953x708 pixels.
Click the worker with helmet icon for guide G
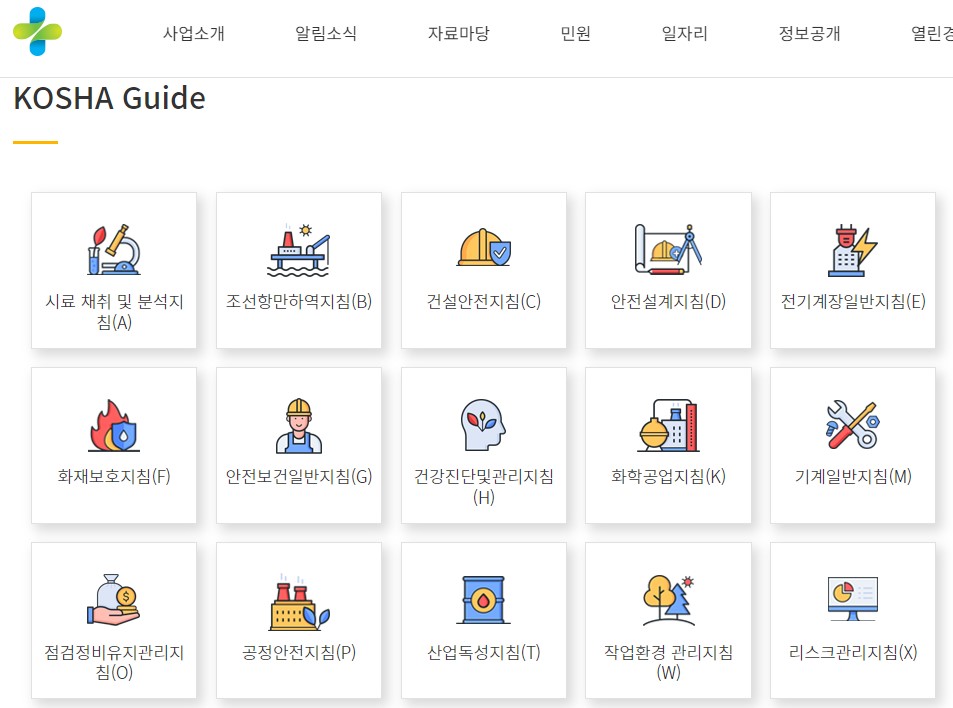(x=299, y=425)
